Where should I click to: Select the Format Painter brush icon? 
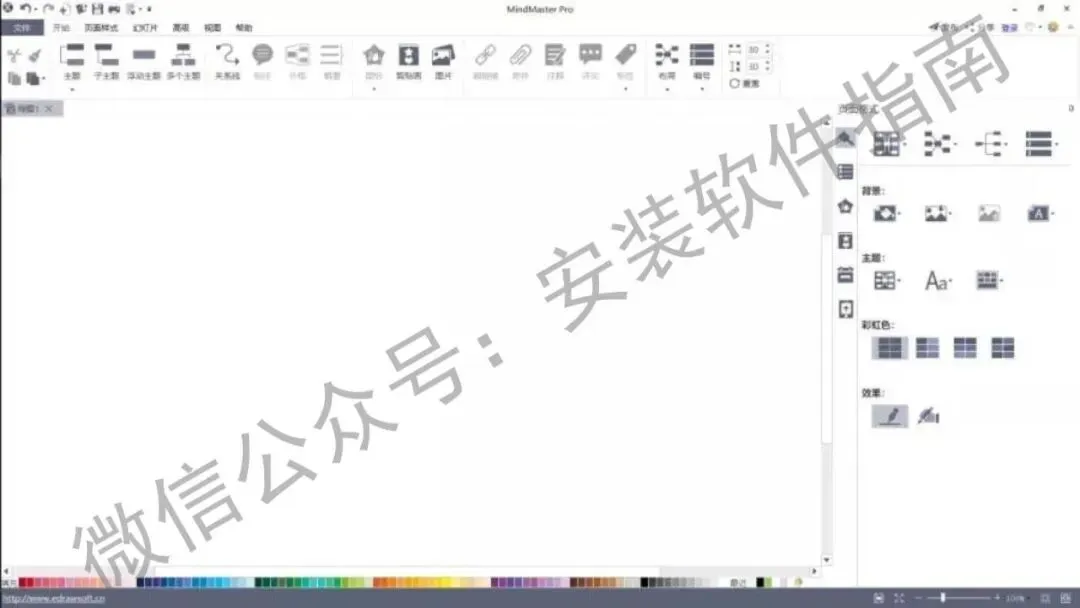[34, 56]
